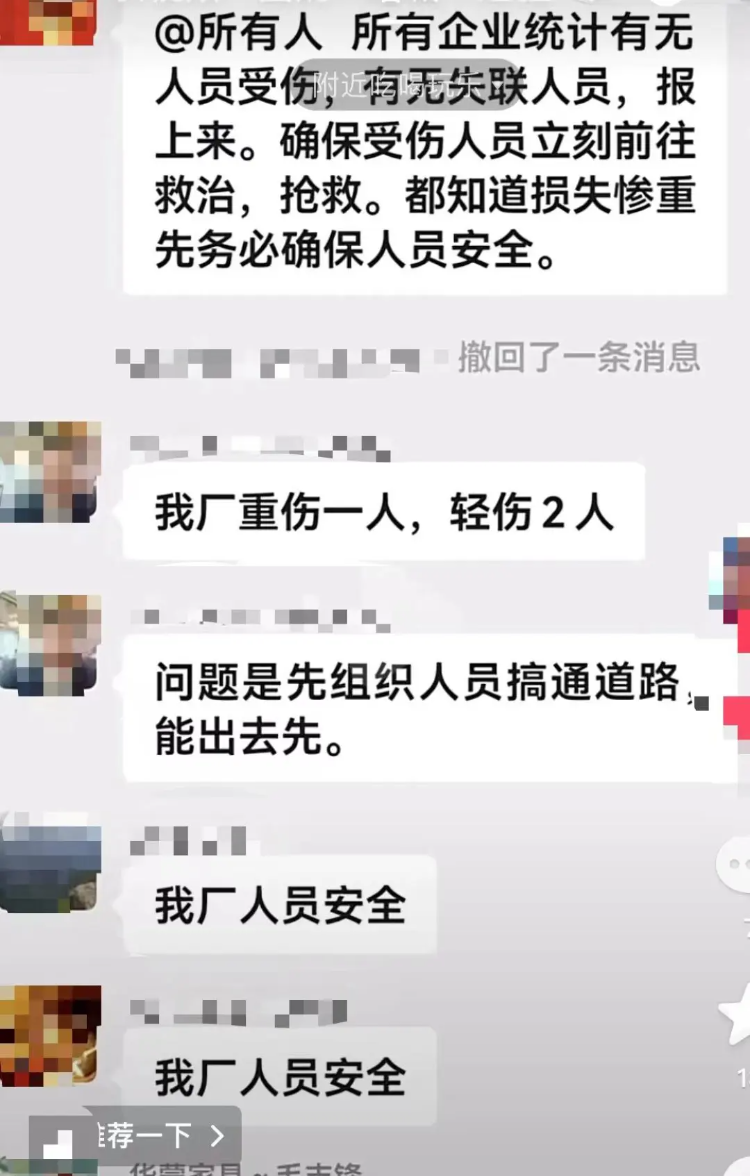Select message 问题是先组织人员搞通道路
Image resolution: width=750 pixels, height=1176 pixels.
coord(430,709)
